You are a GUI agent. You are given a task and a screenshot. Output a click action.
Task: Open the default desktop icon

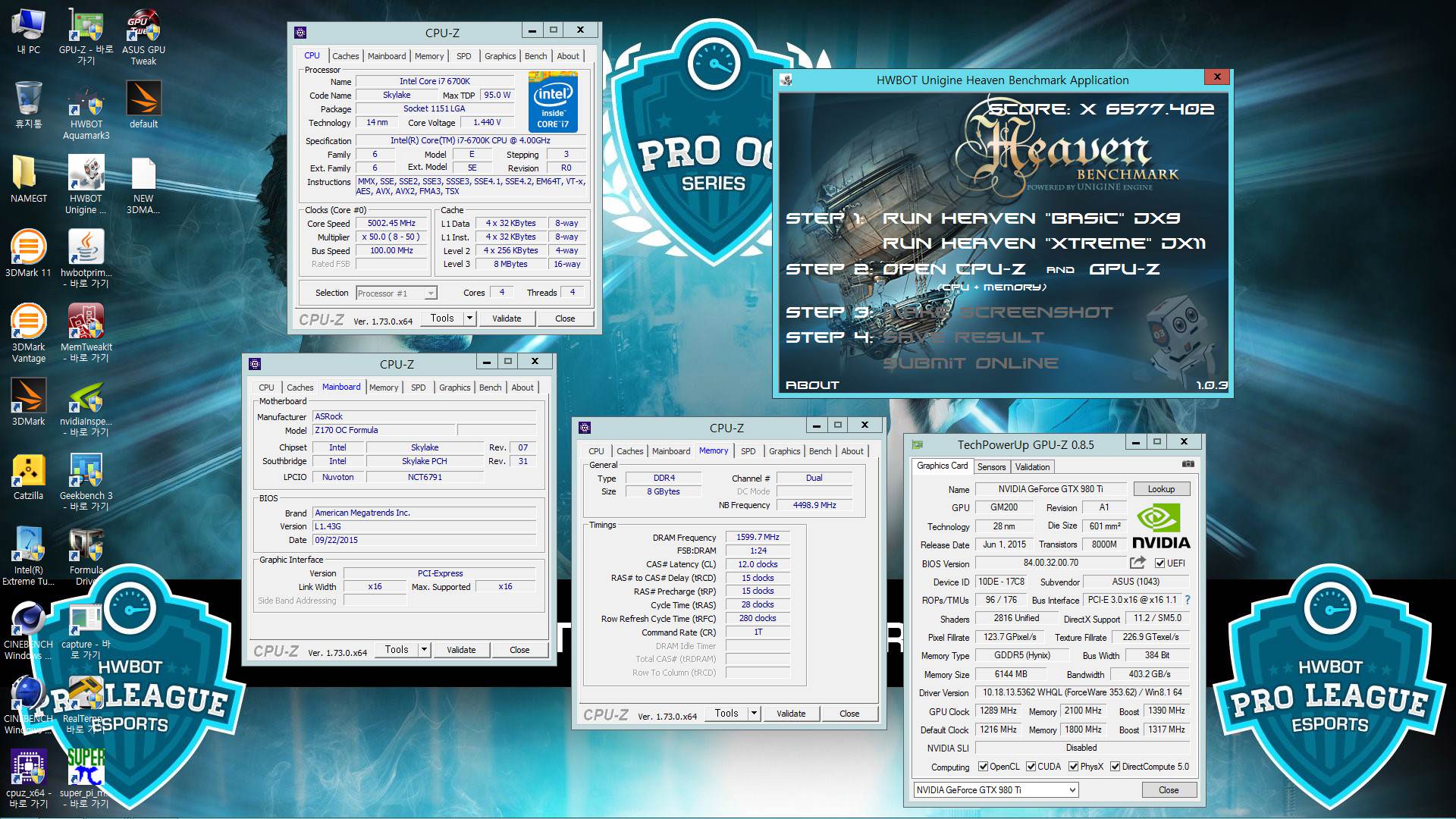pos(143,105)
